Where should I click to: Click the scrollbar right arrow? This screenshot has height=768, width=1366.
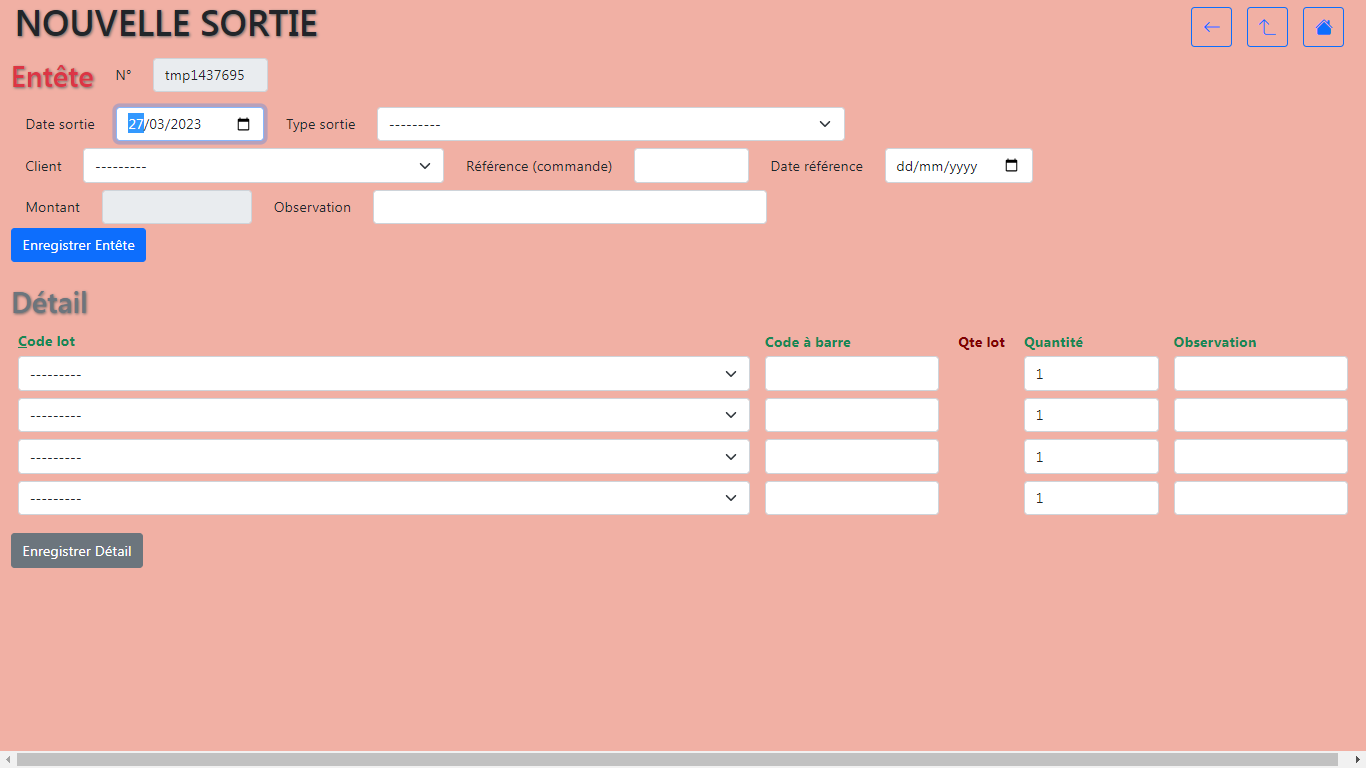tap(1358, 760)
